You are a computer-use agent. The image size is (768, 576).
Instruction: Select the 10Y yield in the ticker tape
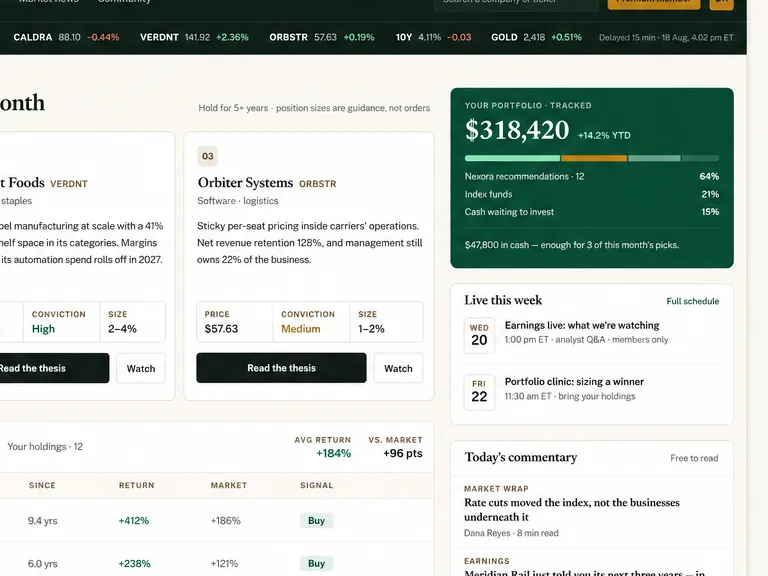pos(433,37)
